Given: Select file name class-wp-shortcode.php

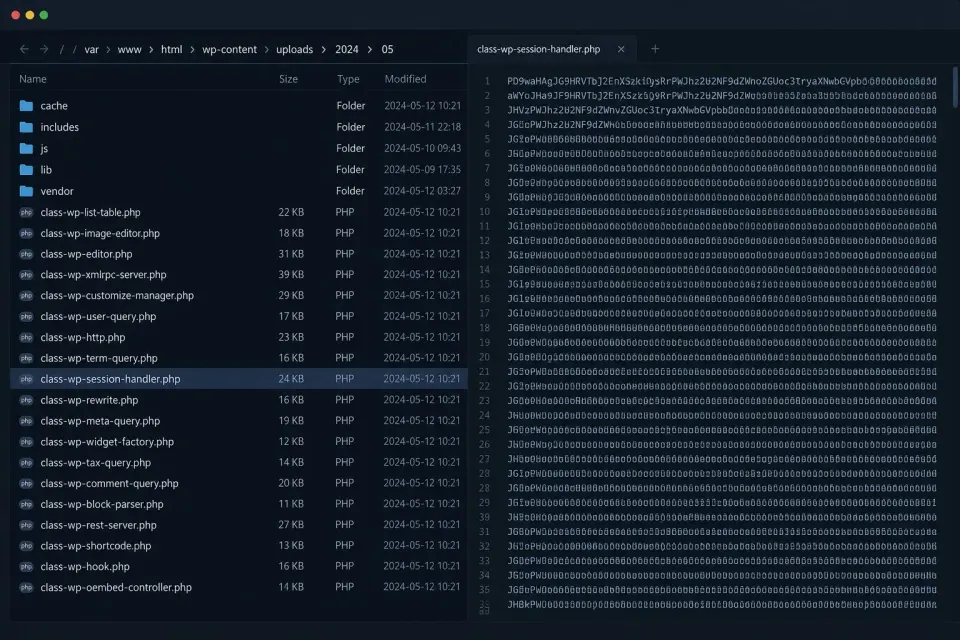Looking at the screenshot, I should coord(96,546).
